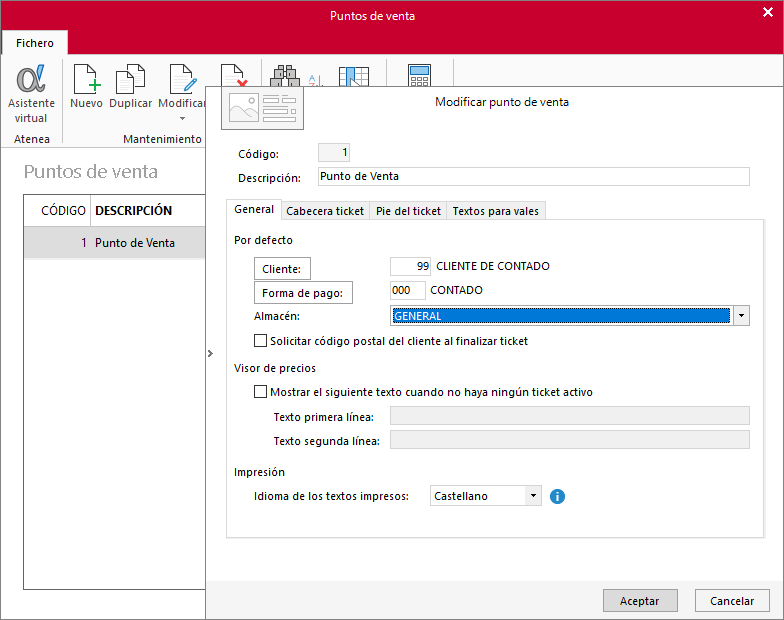Viewport: 784px width, 620px height.
Task: Click the Cliente lookup button
Action: coord(282,268)
